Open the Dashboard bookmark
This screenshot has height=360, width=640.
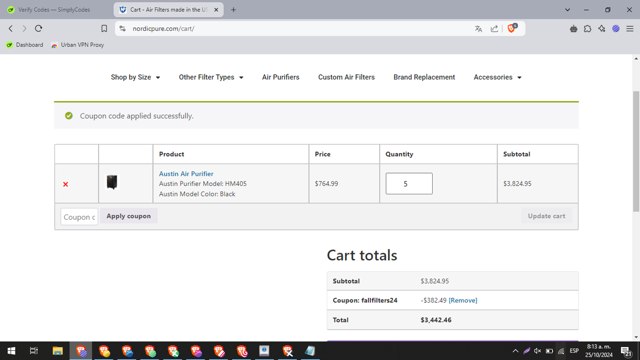(25, 45)
